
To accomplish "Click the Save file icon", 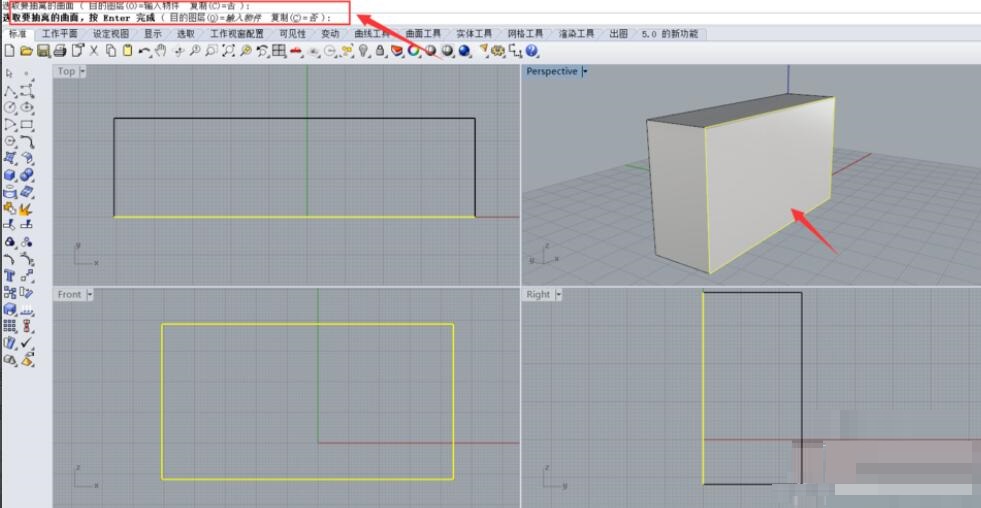I will coord(43,50).
